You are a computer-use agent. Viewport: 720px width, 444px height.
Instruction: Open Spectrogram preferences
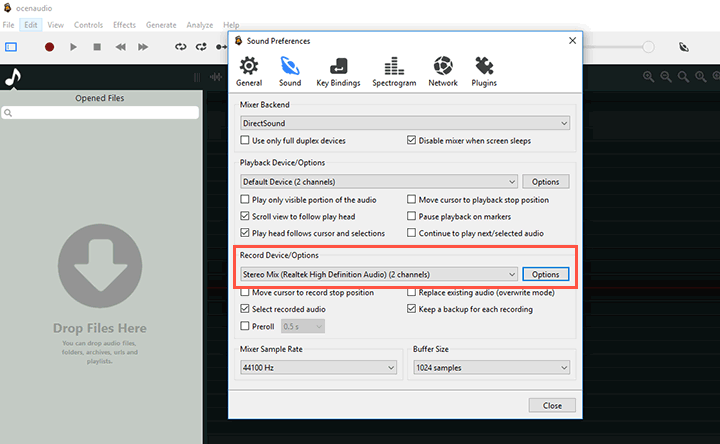pos(394,71)
